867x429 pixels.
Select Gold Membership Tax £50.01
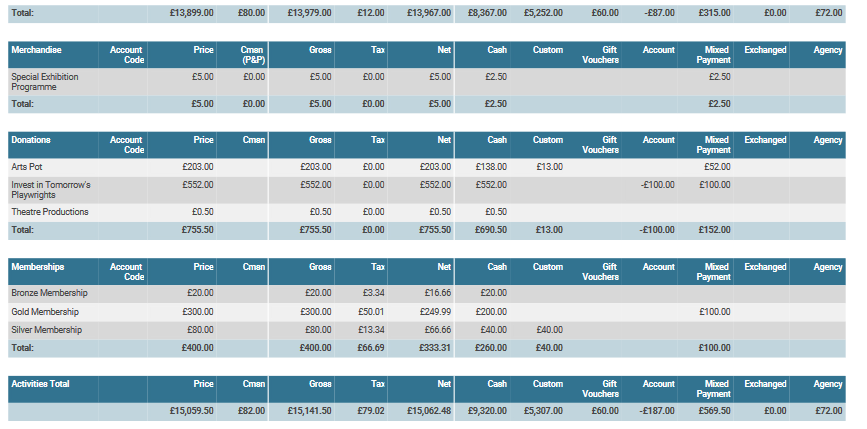[x=371, y=312]
